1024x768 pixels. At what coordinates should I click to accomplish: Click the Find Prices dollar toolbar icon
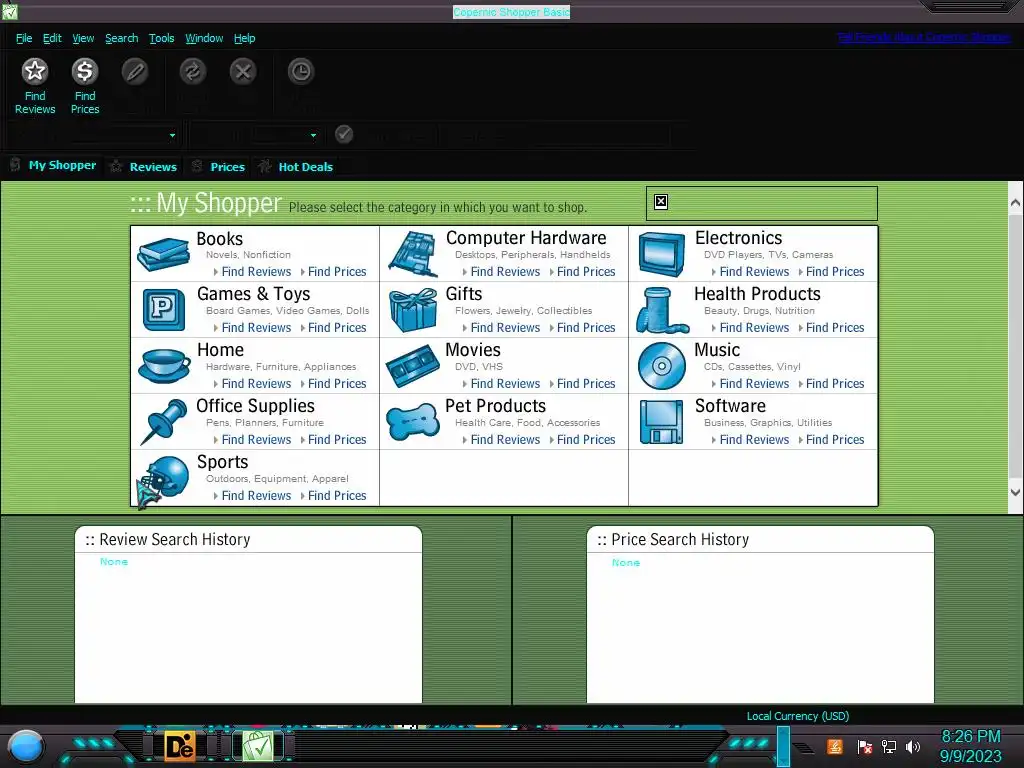(x=85, y=71)
